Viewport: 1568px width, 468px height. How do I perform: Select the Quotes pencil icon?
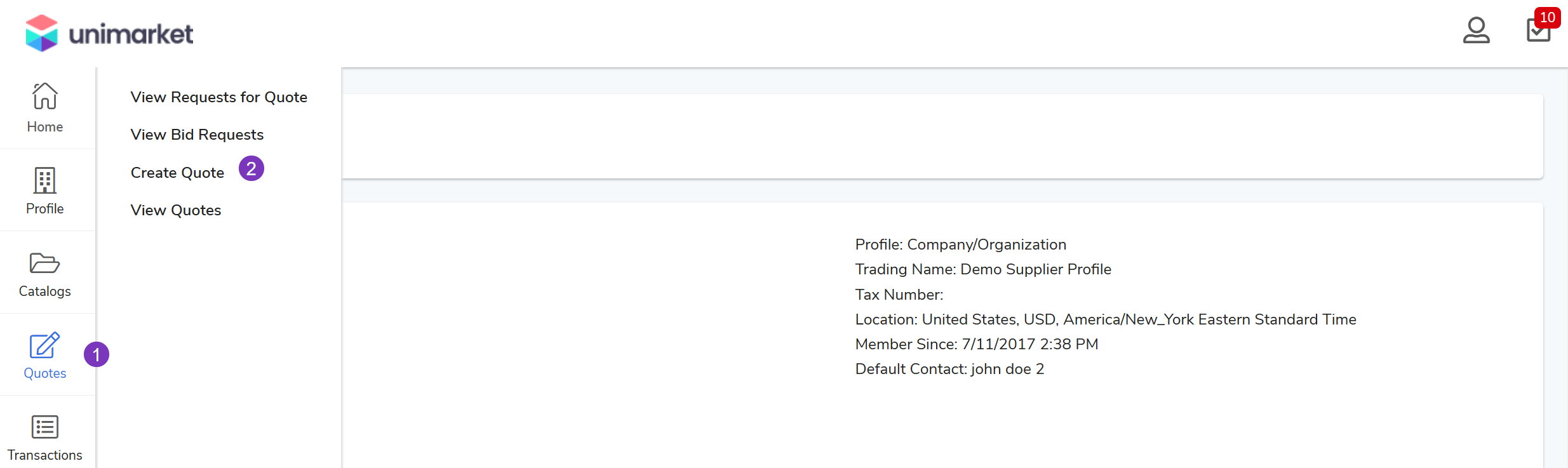pyautogui.click(x=44, y=345)
